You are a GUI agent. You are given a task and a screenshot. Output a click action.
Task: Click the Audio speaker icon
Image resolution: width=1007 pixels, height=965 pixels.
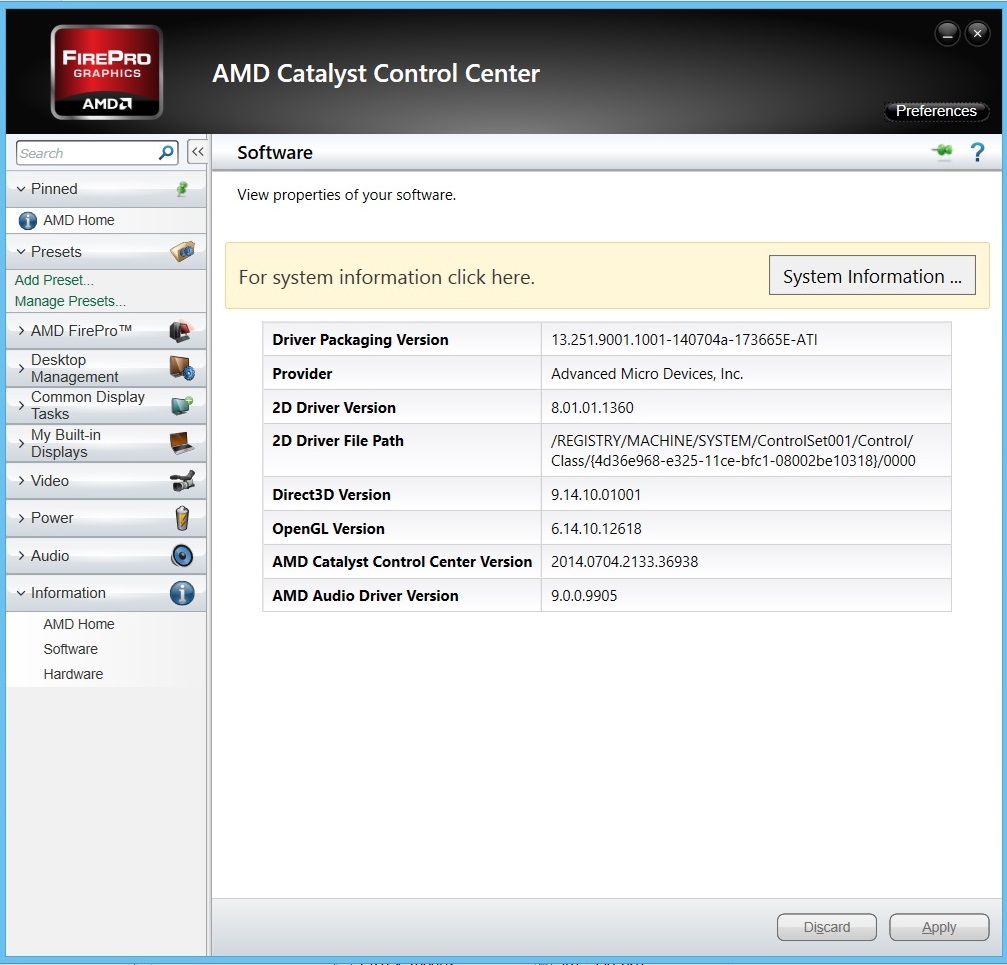(x=182, y=556)
